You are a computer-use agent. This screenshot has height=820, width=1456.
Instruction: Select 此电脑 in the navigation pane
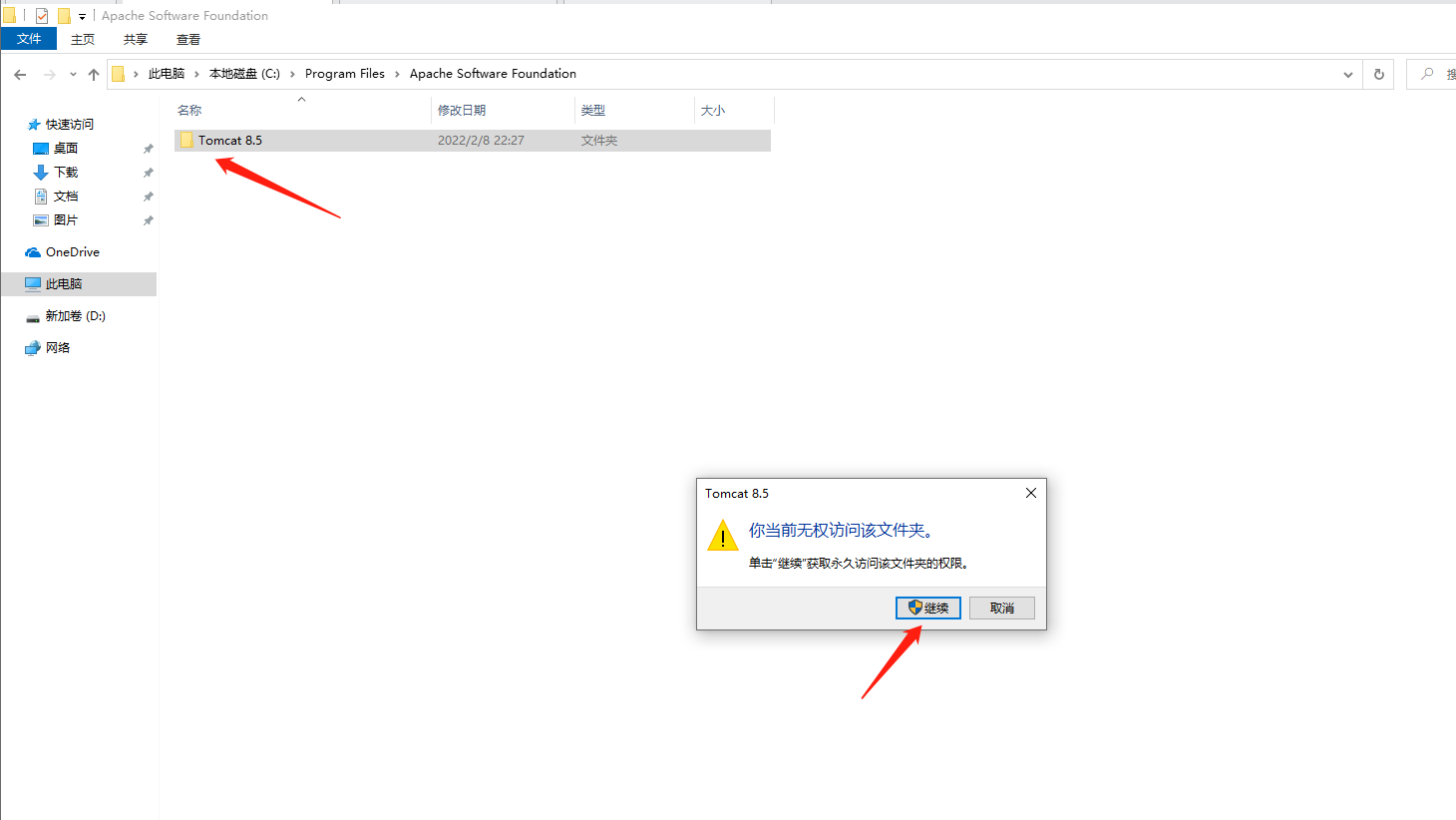tap(79, 284)
